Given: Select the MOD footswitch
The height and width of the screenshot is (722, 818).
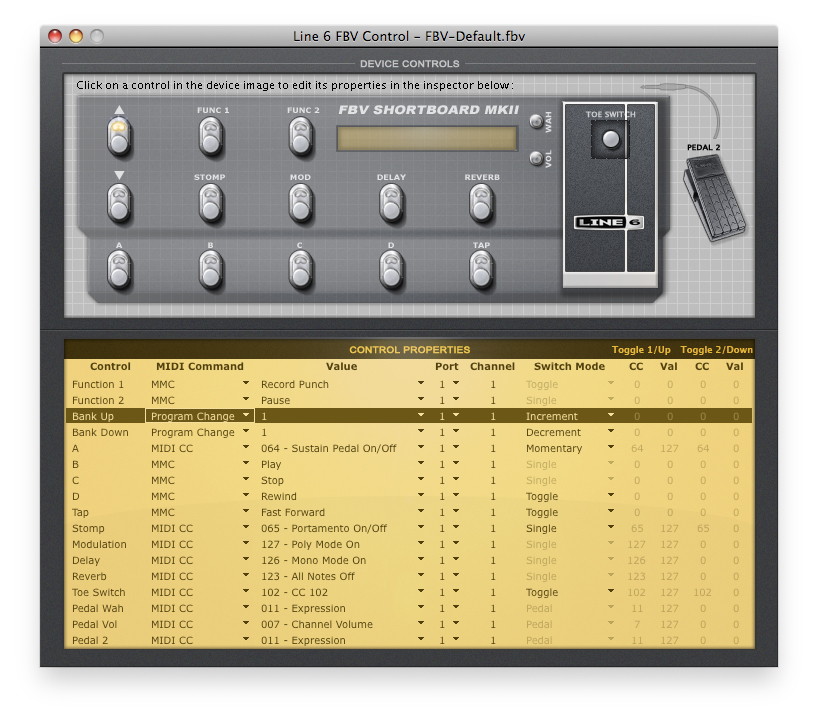Looking at the screenshot, I should click(301, 204).
